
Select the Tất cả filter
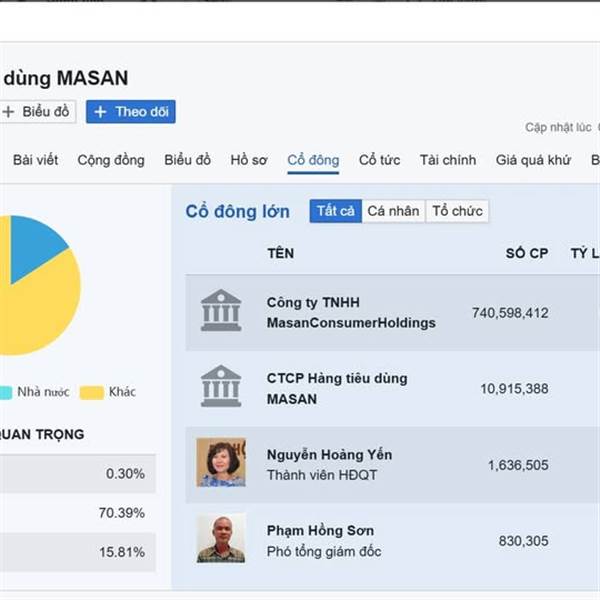pos(336,211)
